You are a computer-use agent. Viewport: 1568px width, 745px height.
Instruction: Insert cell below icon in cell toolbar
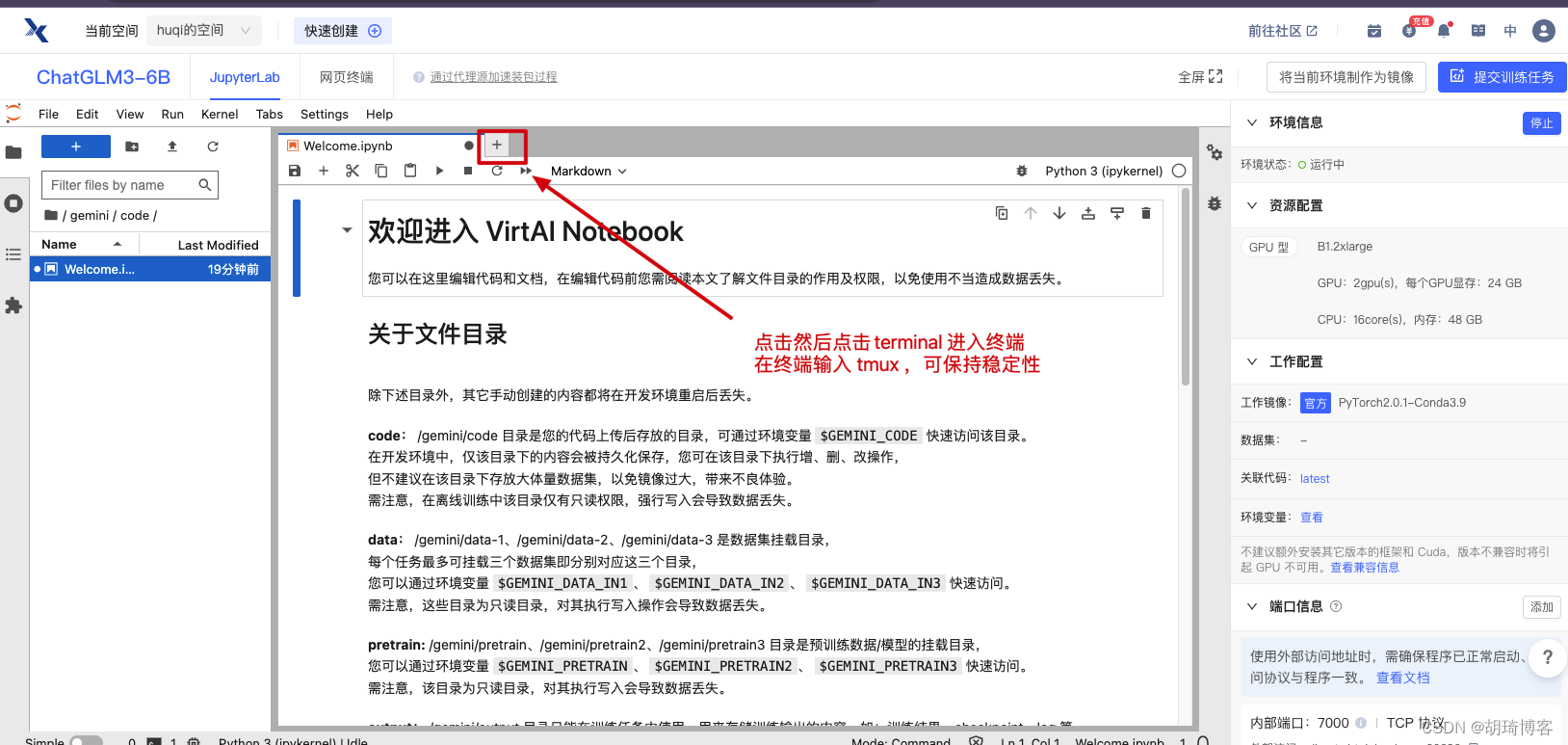tap(1117, 213)
